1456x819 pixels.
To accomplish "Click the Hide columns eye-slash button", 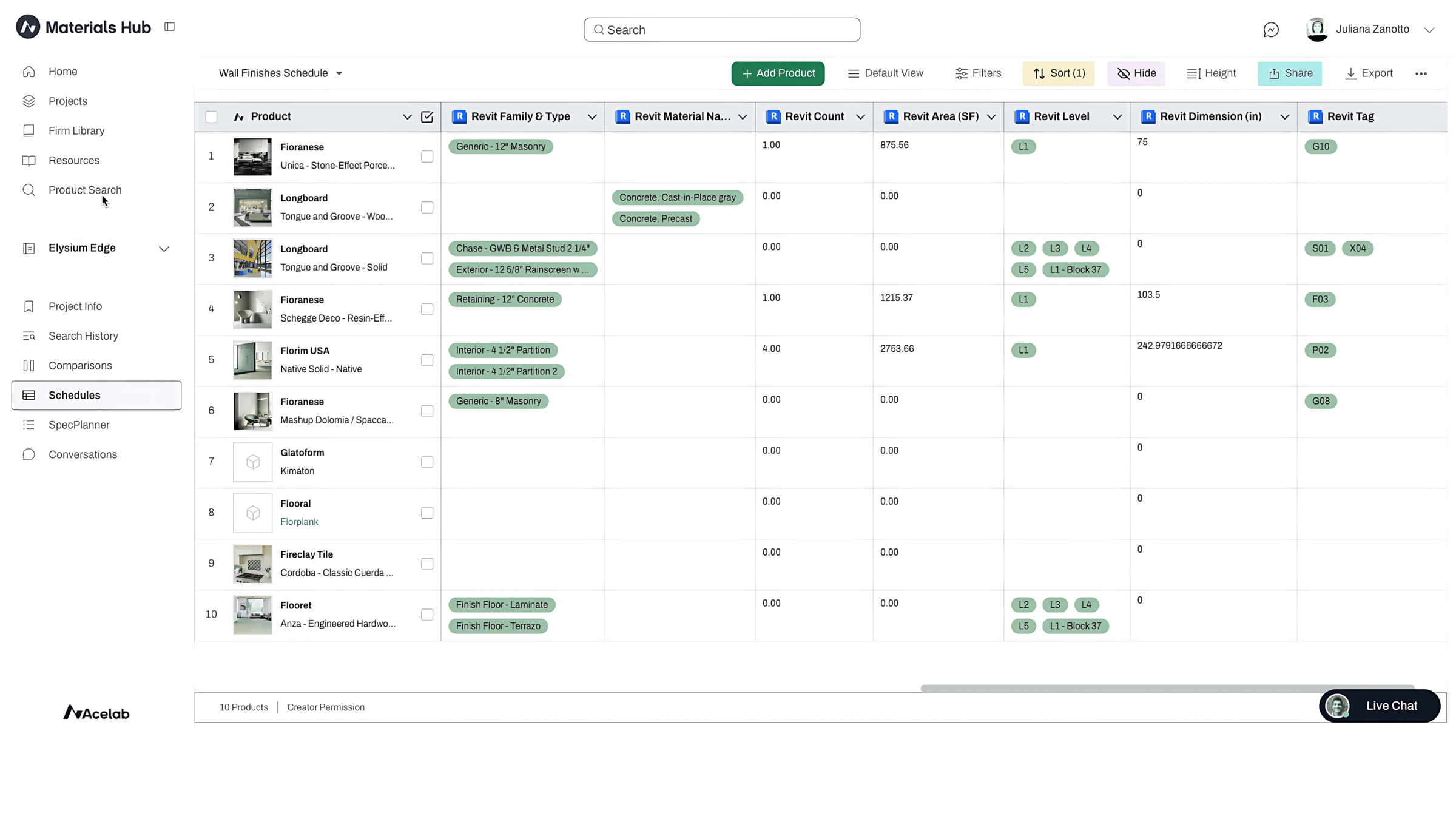I will point(1136,73).
